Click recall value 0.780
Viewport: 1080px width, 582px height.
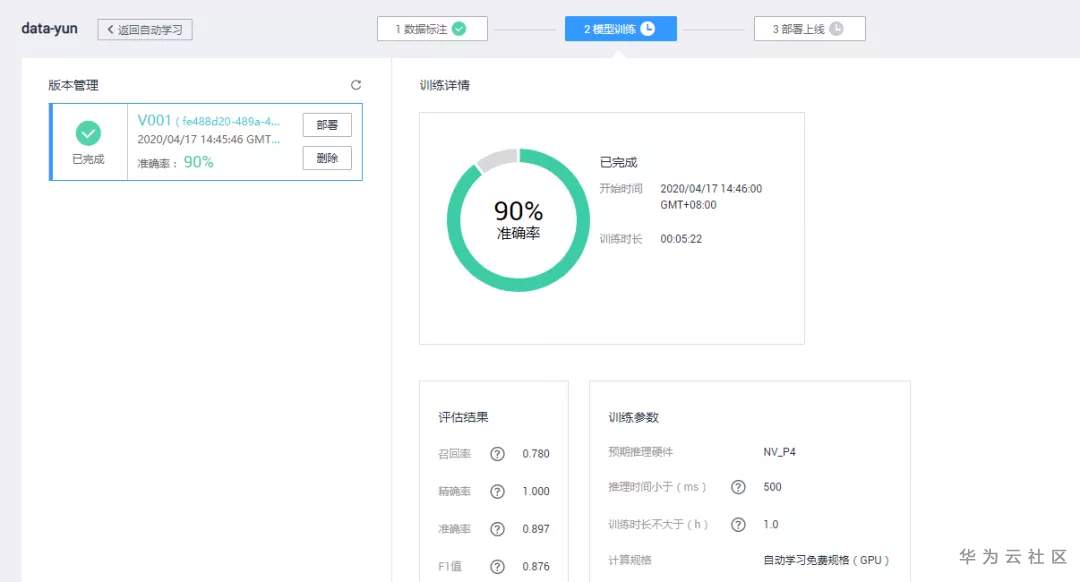pyautogui.click(x=536, y=454)
